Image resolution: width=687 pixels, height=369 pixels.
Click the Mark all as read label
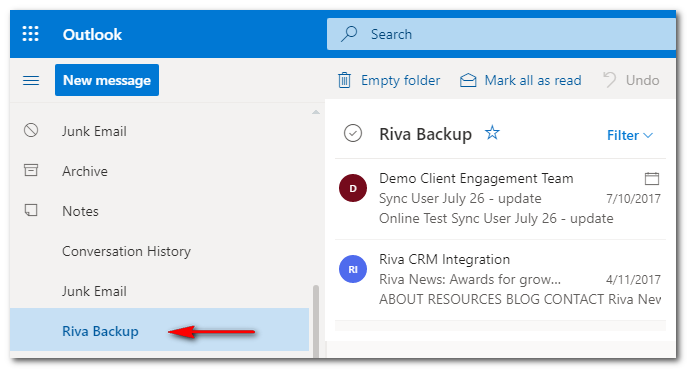(533, 80)
